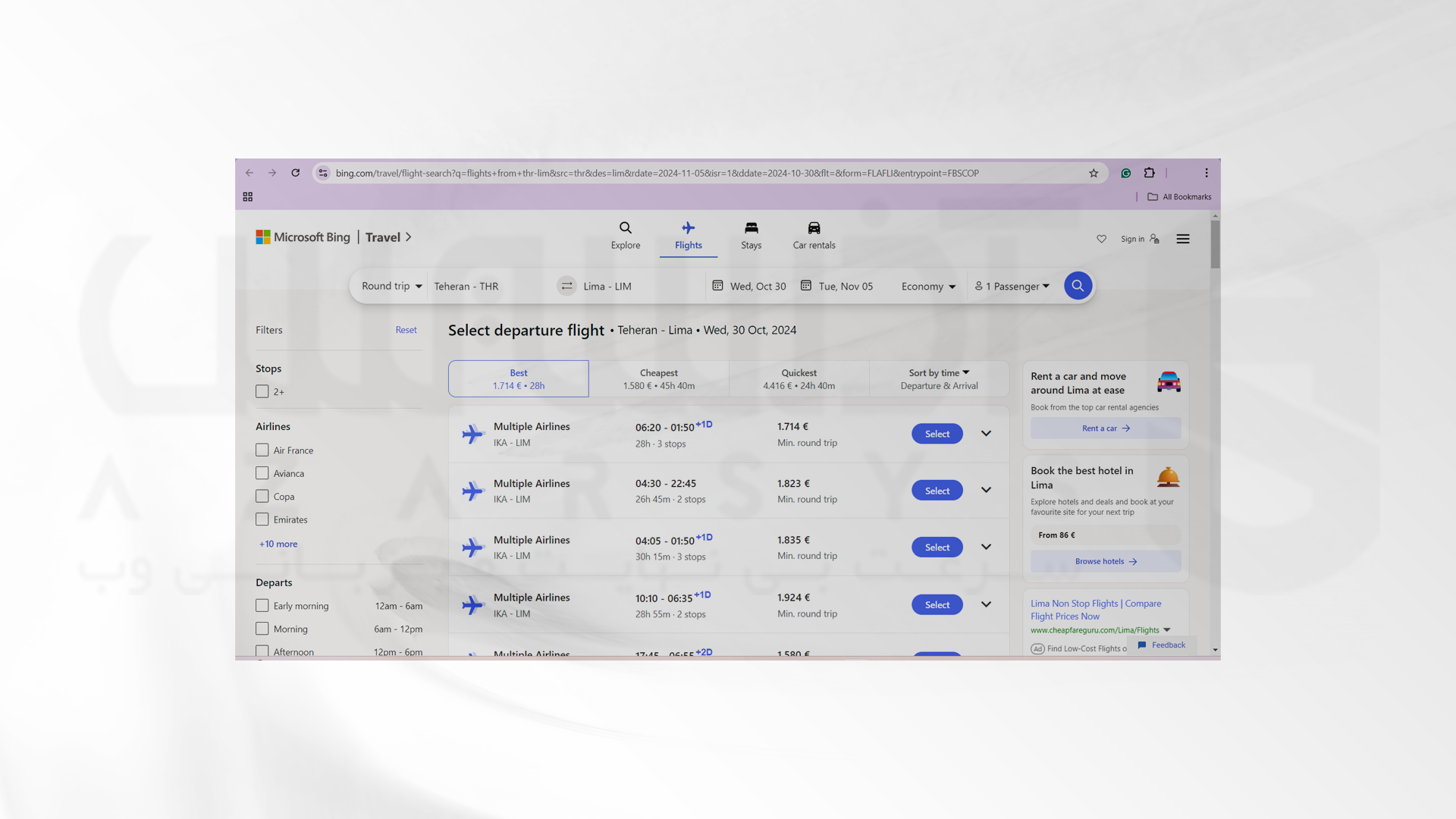Swap origin and destination airports
This screenshot has height=819, width=1456.
(x=567, y=286)
